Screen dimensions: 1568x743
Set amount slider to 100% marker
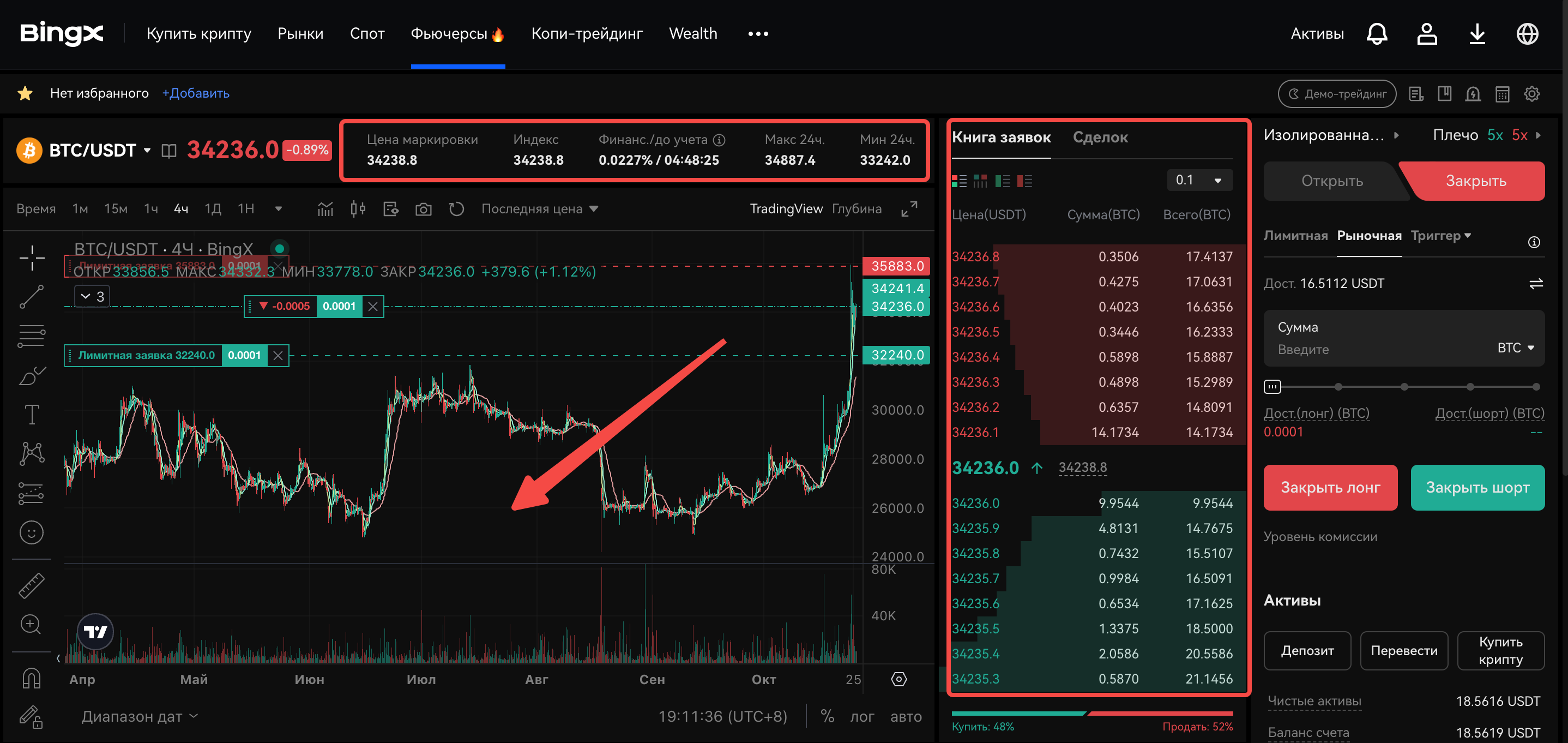tap(1536, 387)
